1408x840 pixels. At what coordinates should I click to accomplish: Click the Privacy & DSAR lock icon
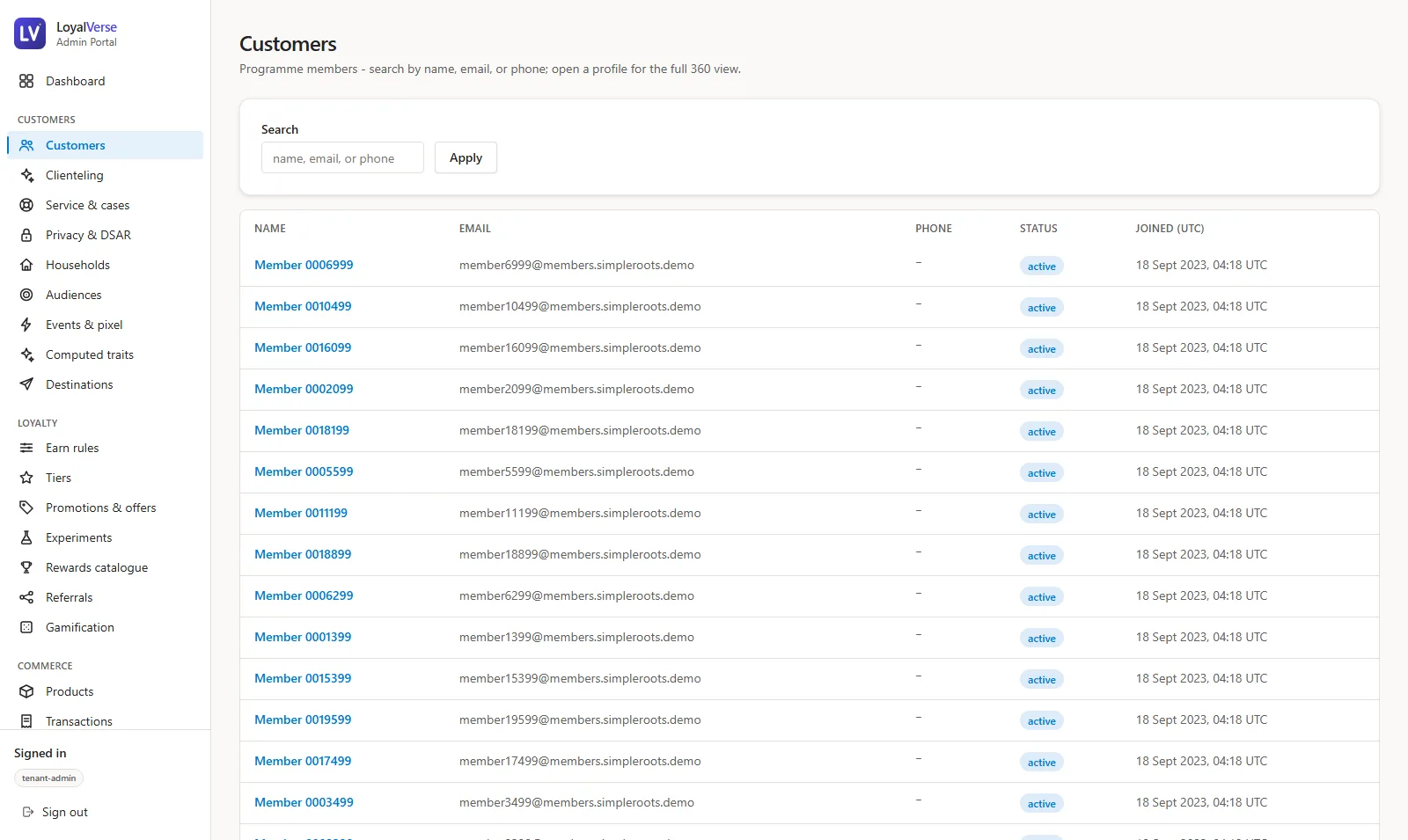pyautogui.click(x=26, y=235)
